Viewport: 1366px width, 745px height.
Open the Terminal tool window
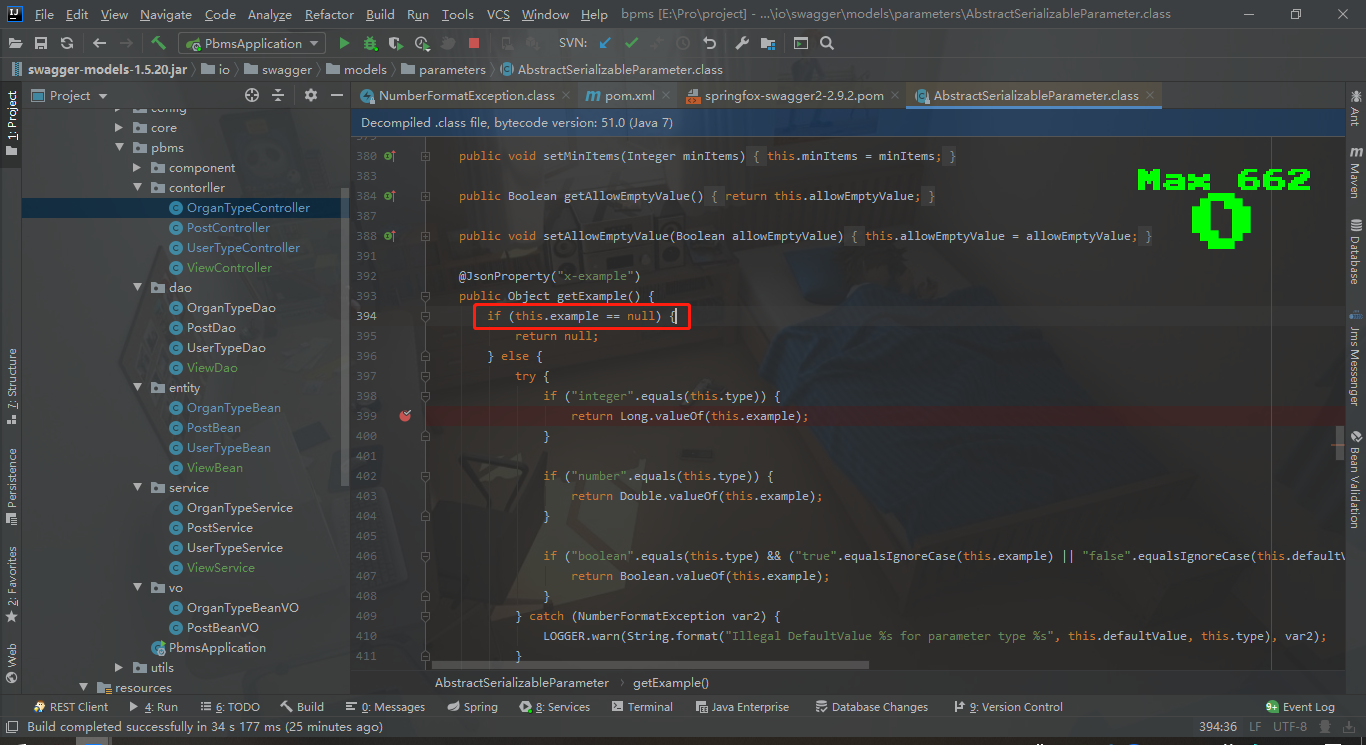click(x=640, y=707)
